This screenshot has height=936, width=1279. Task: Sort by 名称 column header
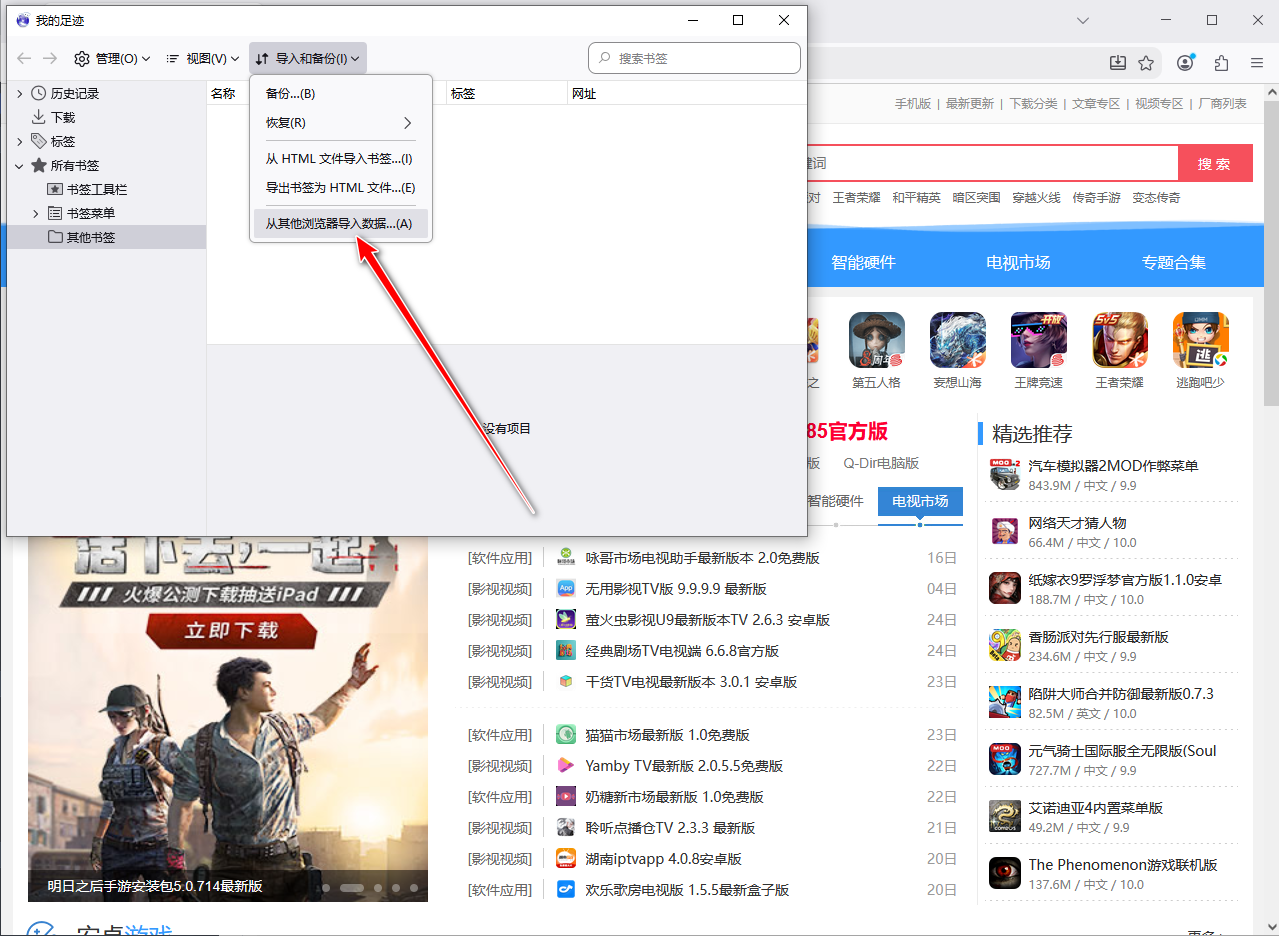[223, 94]
